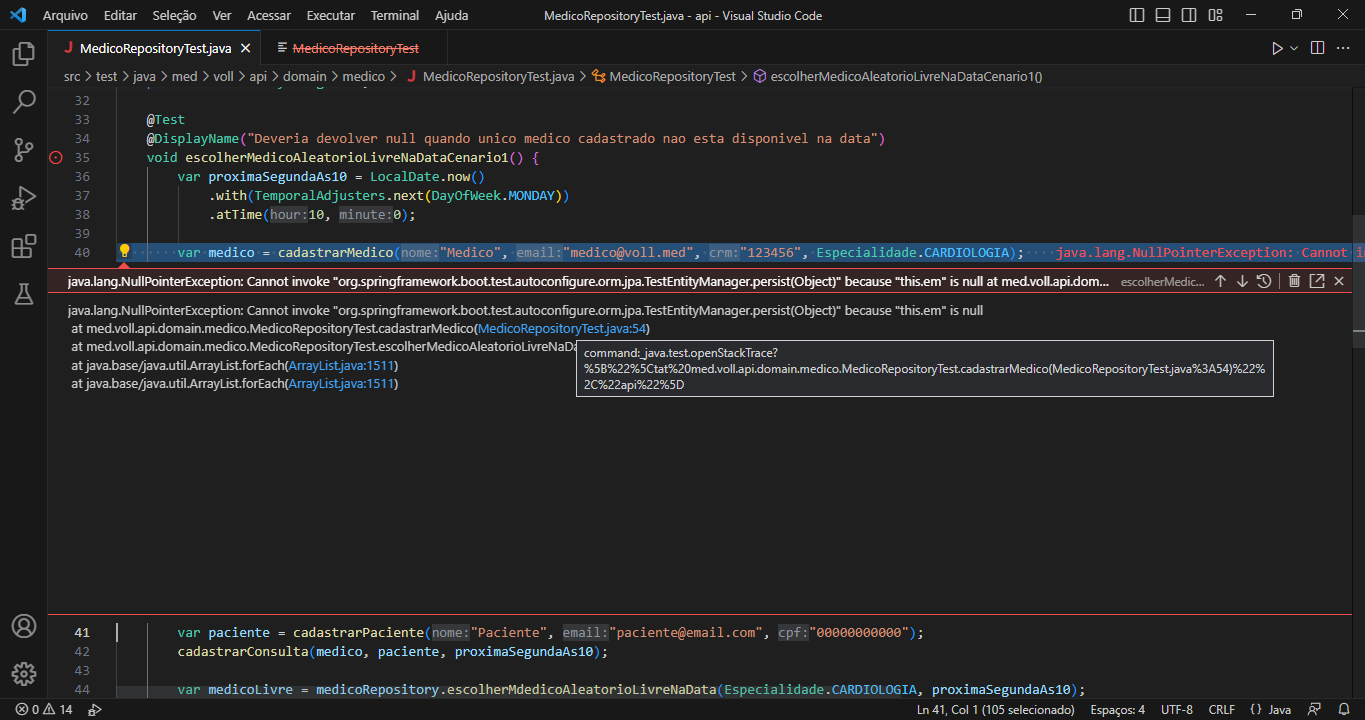Open the Source Control view

23,150
